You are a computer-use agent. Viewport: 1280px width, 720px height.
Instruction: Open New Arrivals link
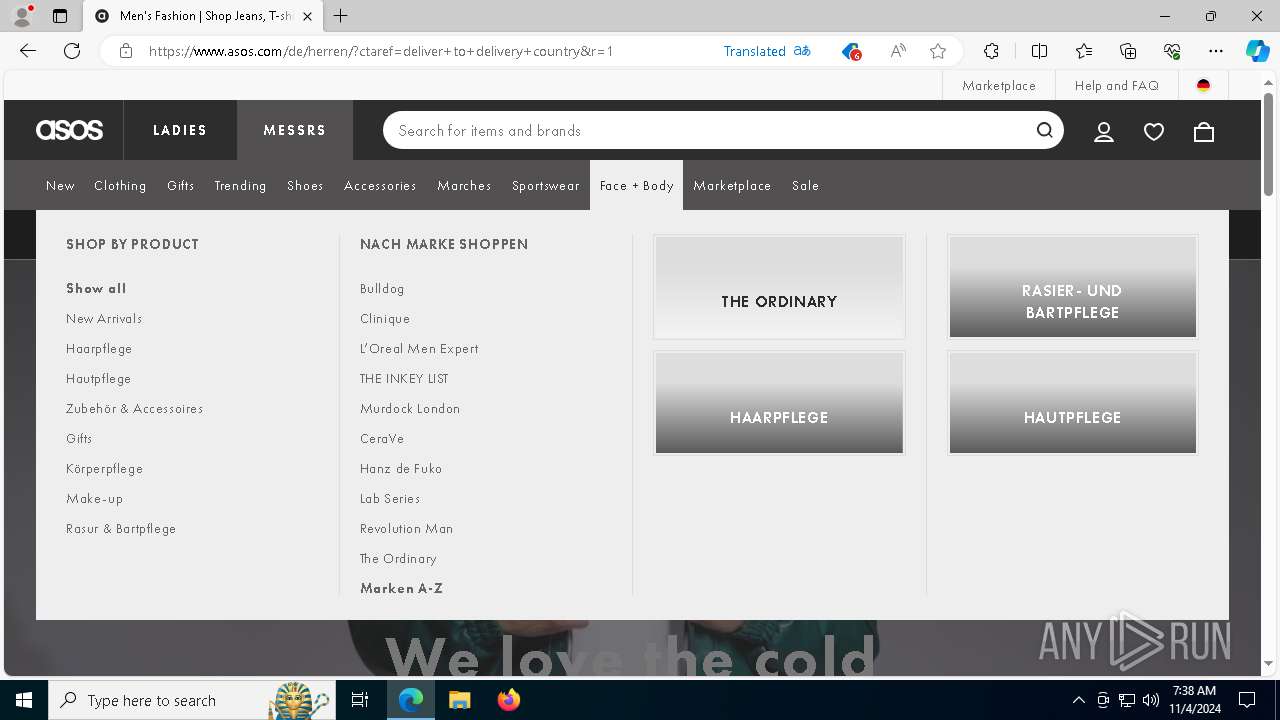pyautogui.click(x=104, y=318)
